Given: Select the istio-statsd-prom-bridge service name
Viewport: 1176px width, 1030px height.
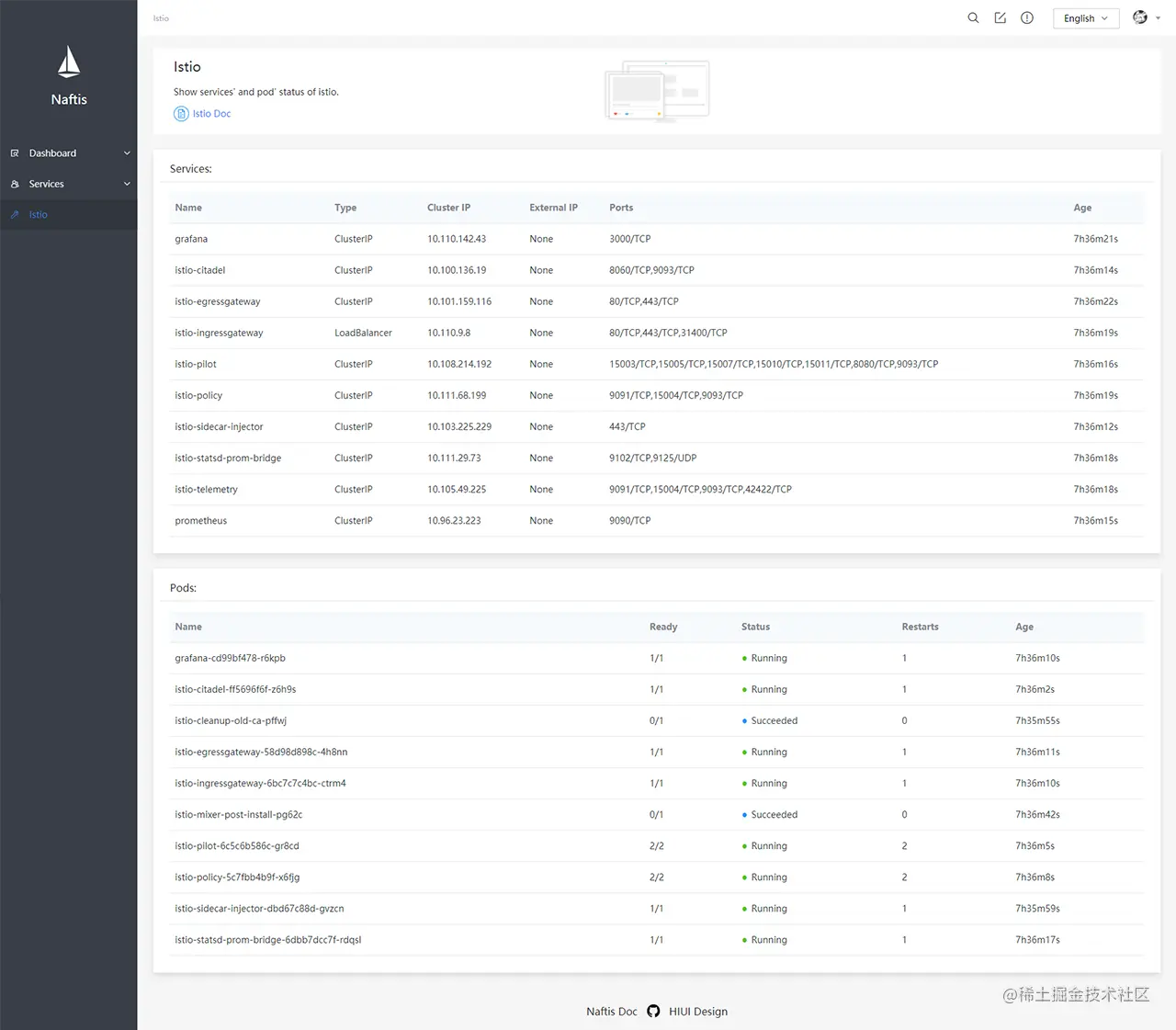Looking at the screenshot, I should coord(228,458).
